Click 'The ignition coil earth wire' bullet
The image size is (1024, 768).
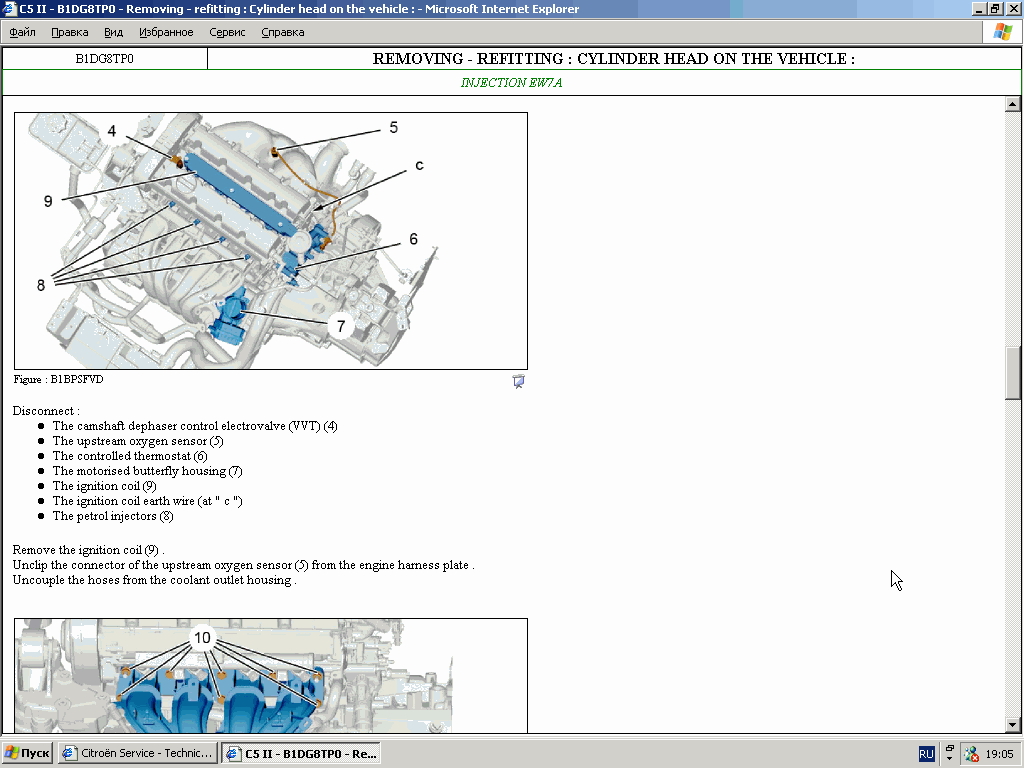point(148,501)
